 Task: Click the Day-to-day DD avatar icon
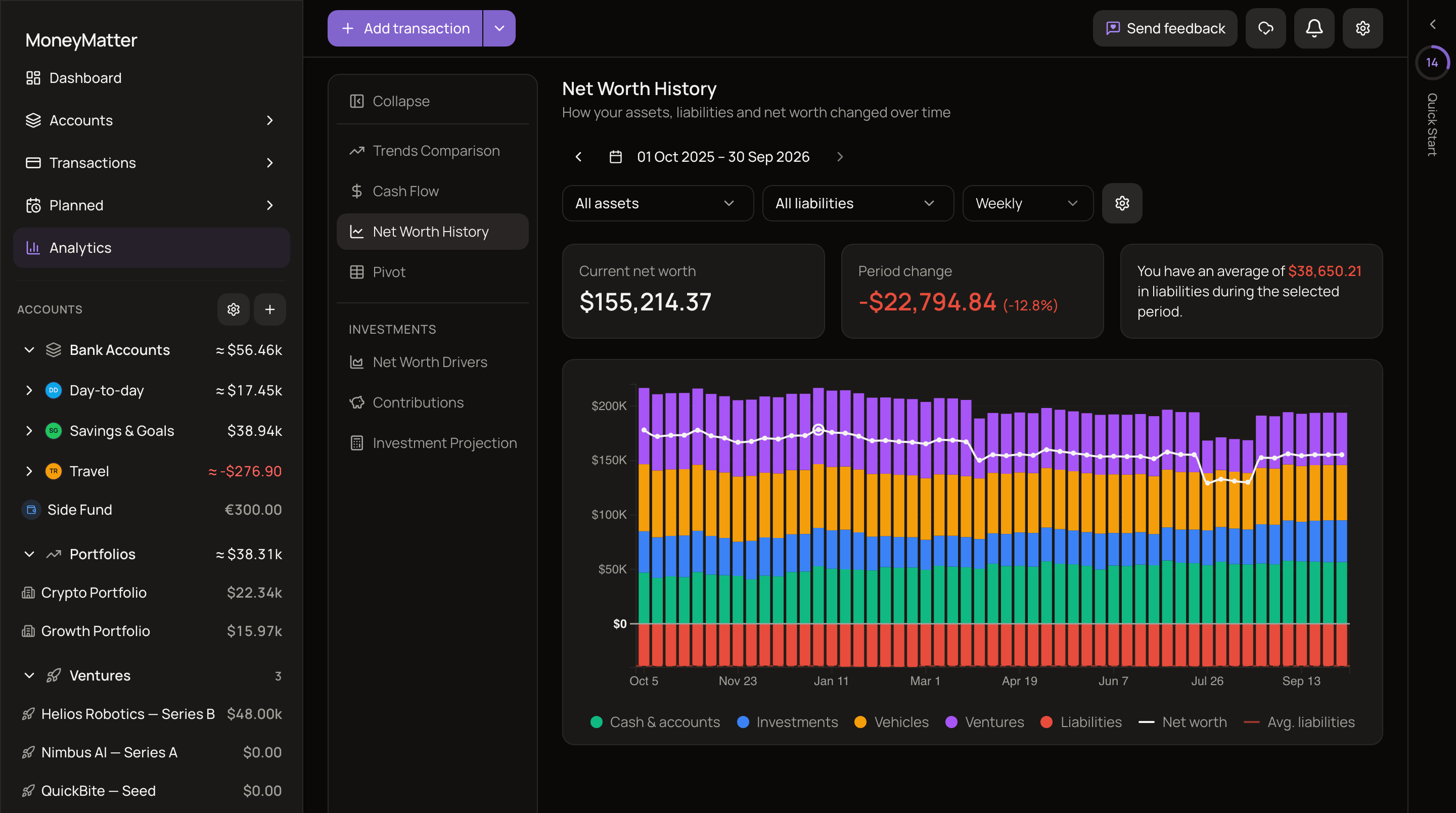point(53,390)
